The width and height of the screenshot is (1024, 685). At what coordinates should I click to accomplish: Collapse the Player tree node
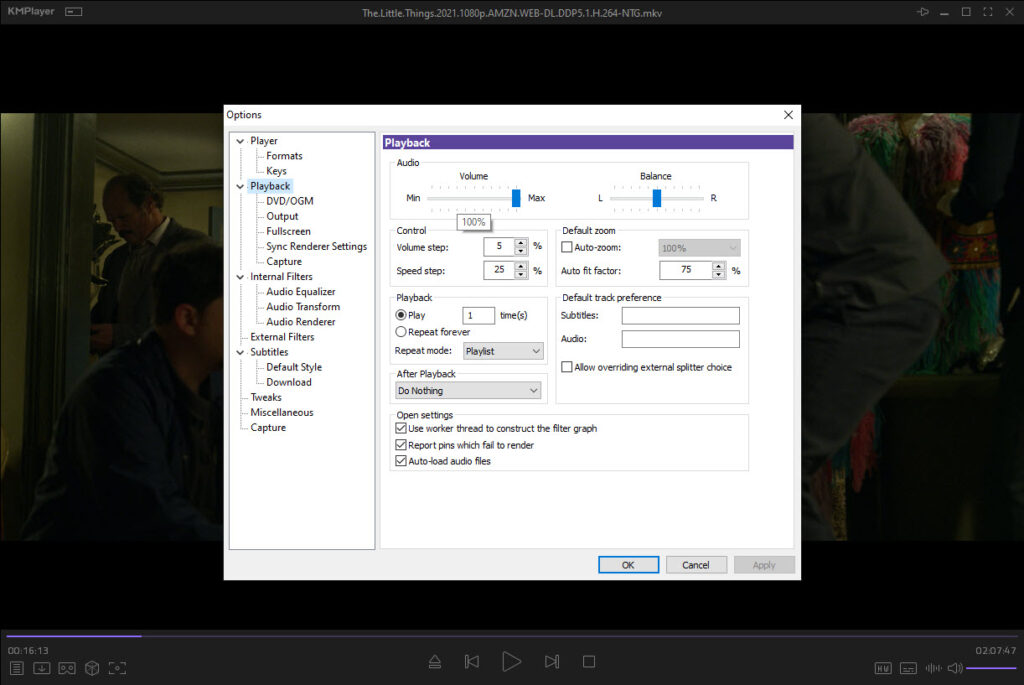coord(240,141)
